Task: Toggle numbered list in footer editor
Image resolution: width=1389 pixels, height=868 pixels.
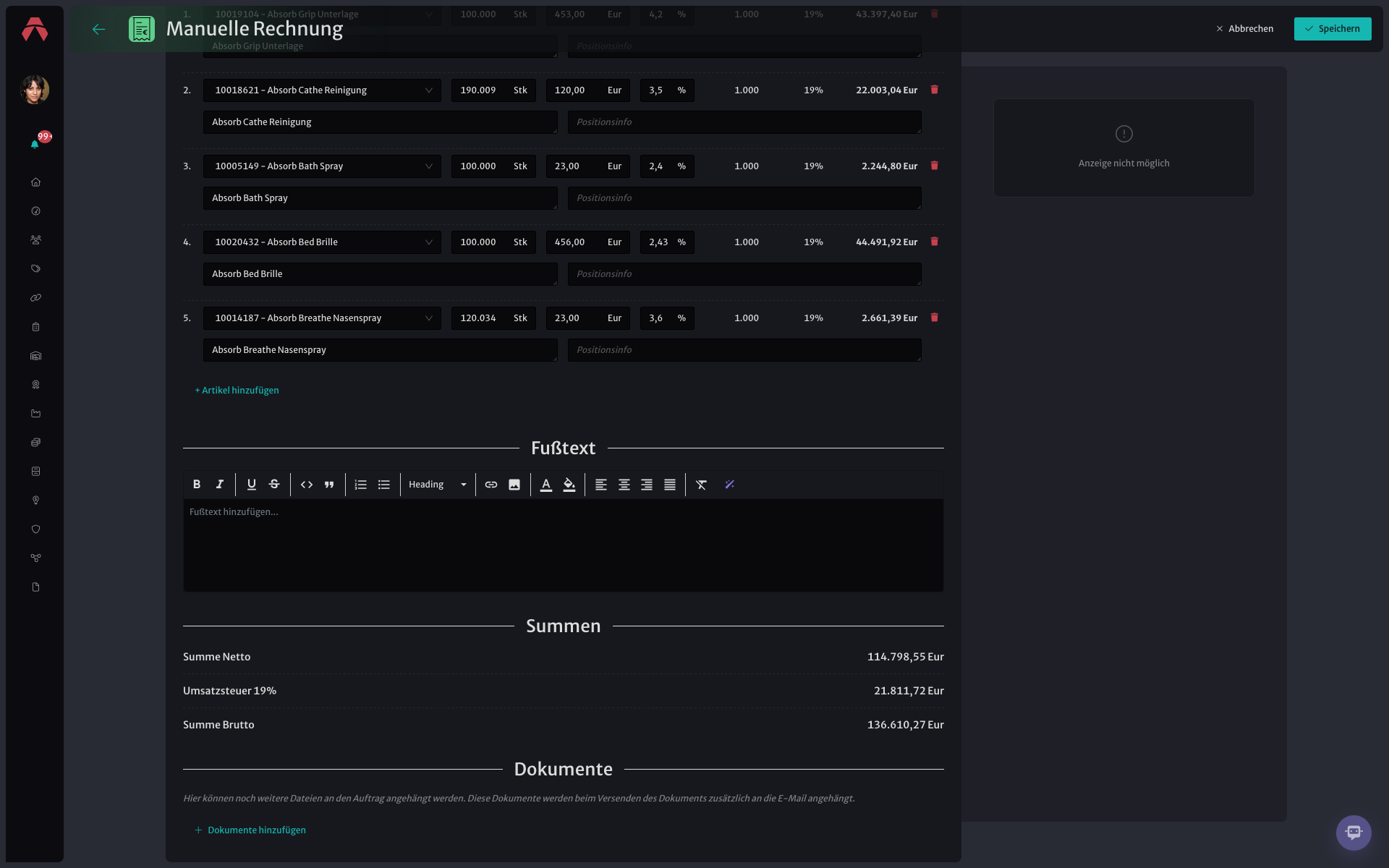Action: pos(361,485)
